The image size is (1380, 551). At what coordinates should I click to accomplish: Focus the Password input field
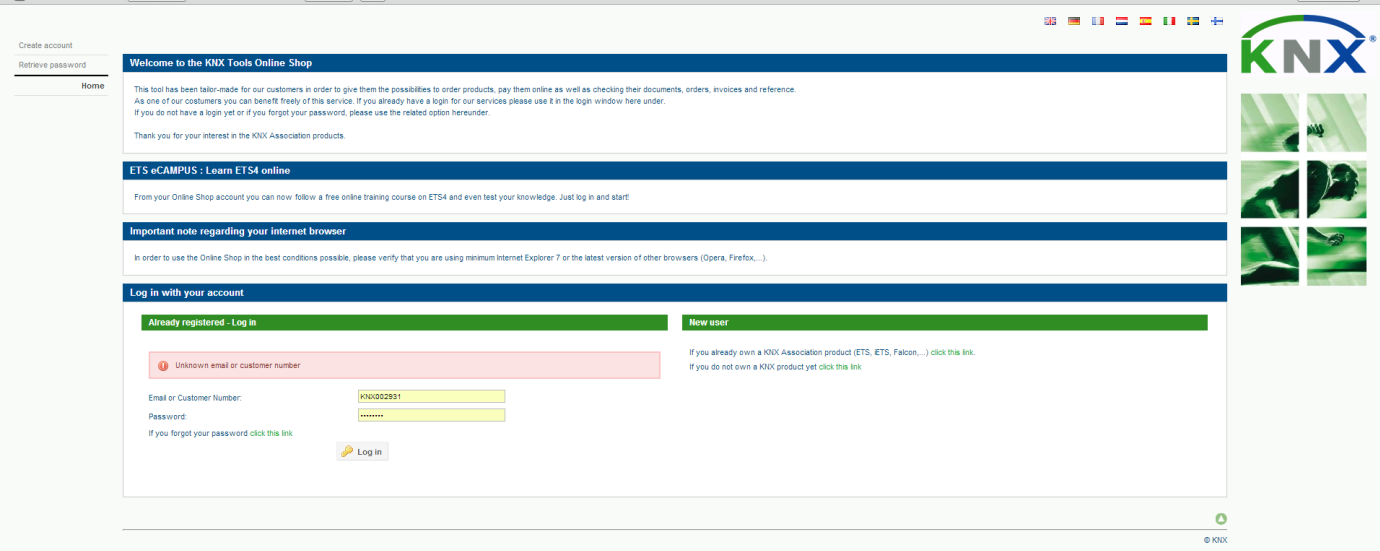click(x=431, y=415)
